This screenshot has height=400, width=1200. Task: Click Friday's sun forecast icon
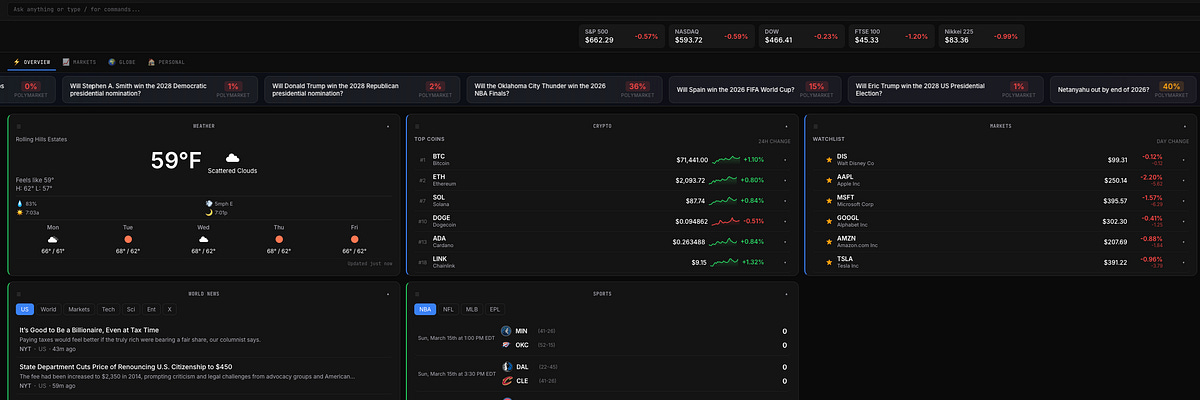[355, 240]
